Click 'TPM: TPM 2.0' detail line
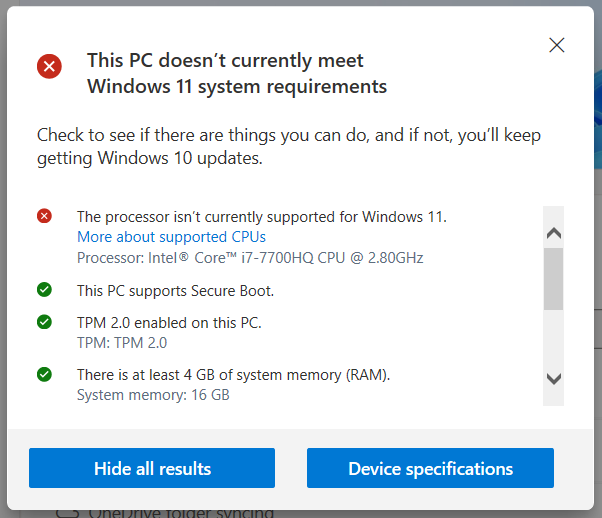Image resolution: width=602 pixels, height=518 pixels. (122, 343)
